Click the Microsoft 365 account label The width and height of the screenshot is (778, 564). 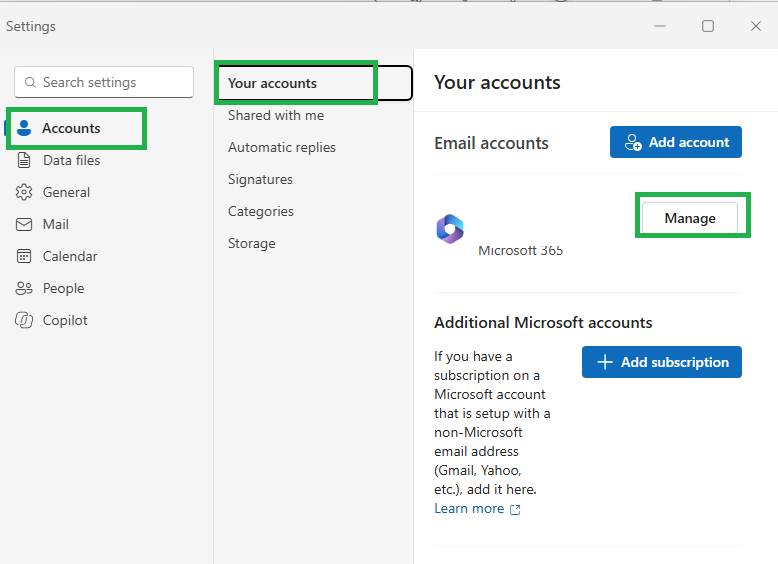[x=520, y=251]
